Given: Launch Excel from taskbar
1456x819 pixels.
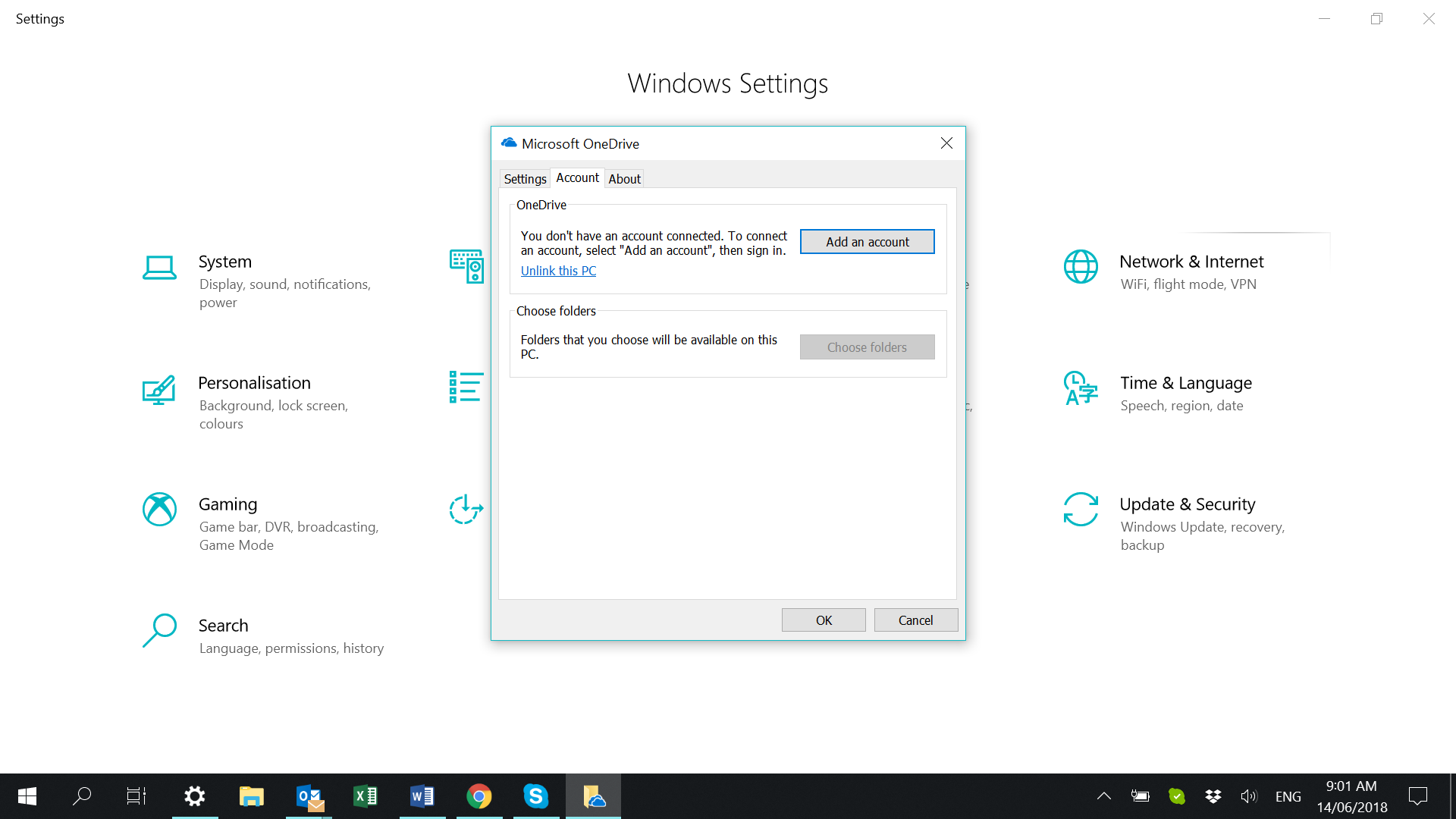Looking at the screenshot, I should pyautogui.click(x=366, y=796).
